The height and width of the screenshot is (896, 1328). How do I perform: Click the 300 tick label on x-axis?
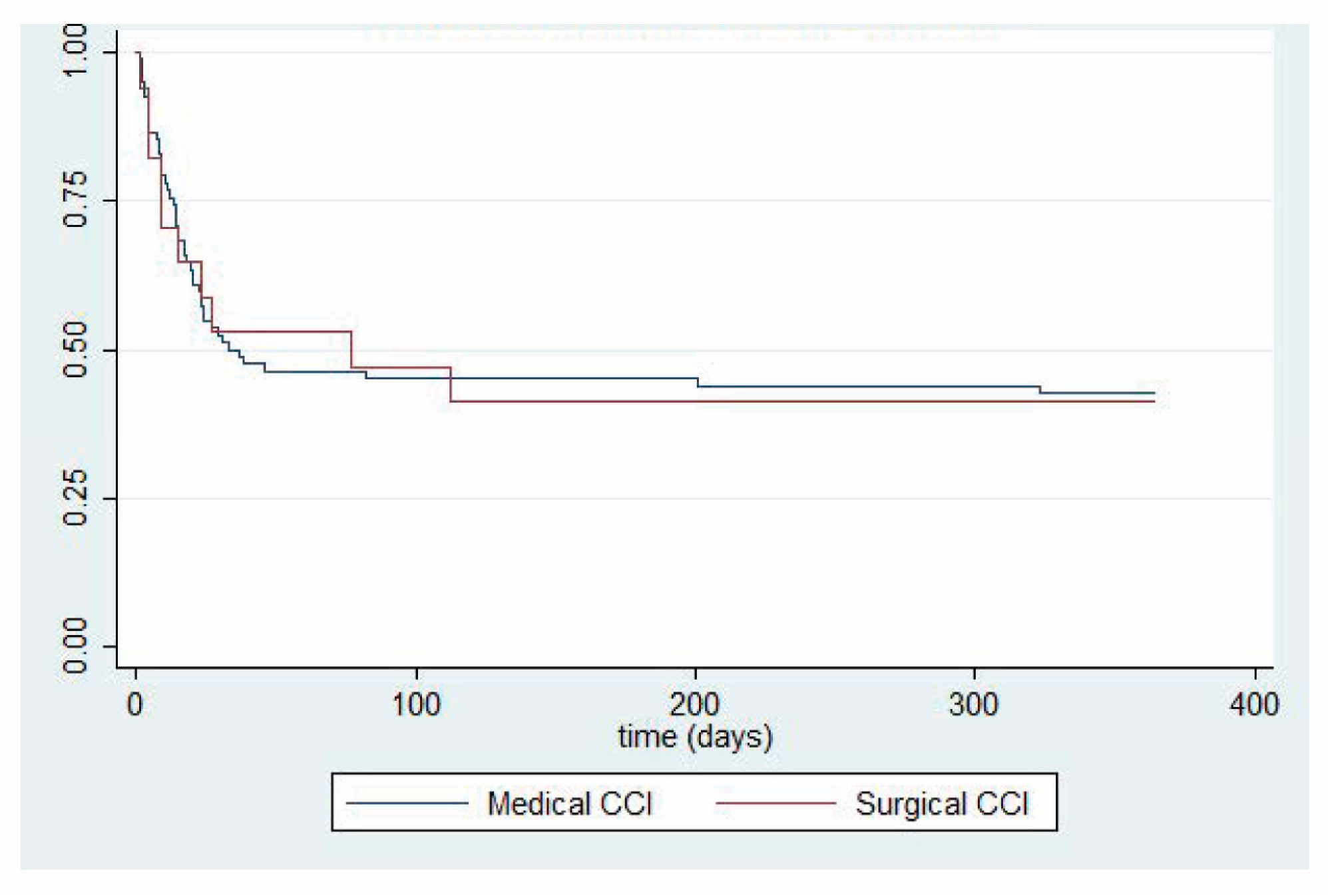click(x=974, y=704)
